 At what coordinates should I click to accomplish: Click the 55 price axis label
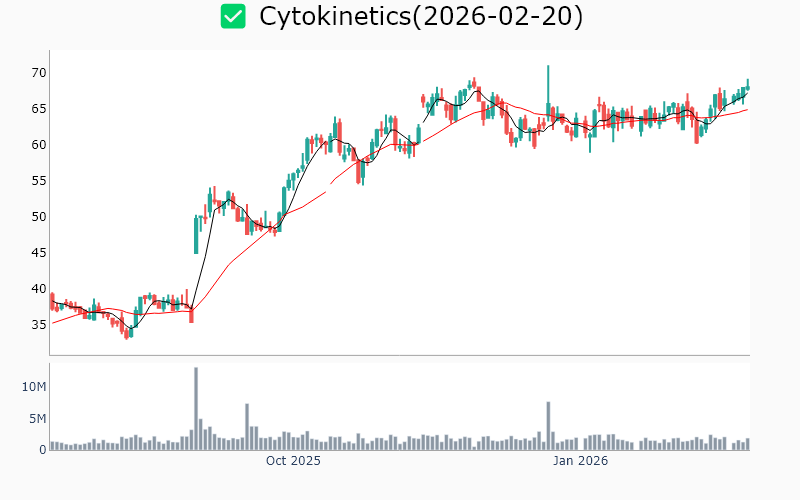(x=38, y=180)
